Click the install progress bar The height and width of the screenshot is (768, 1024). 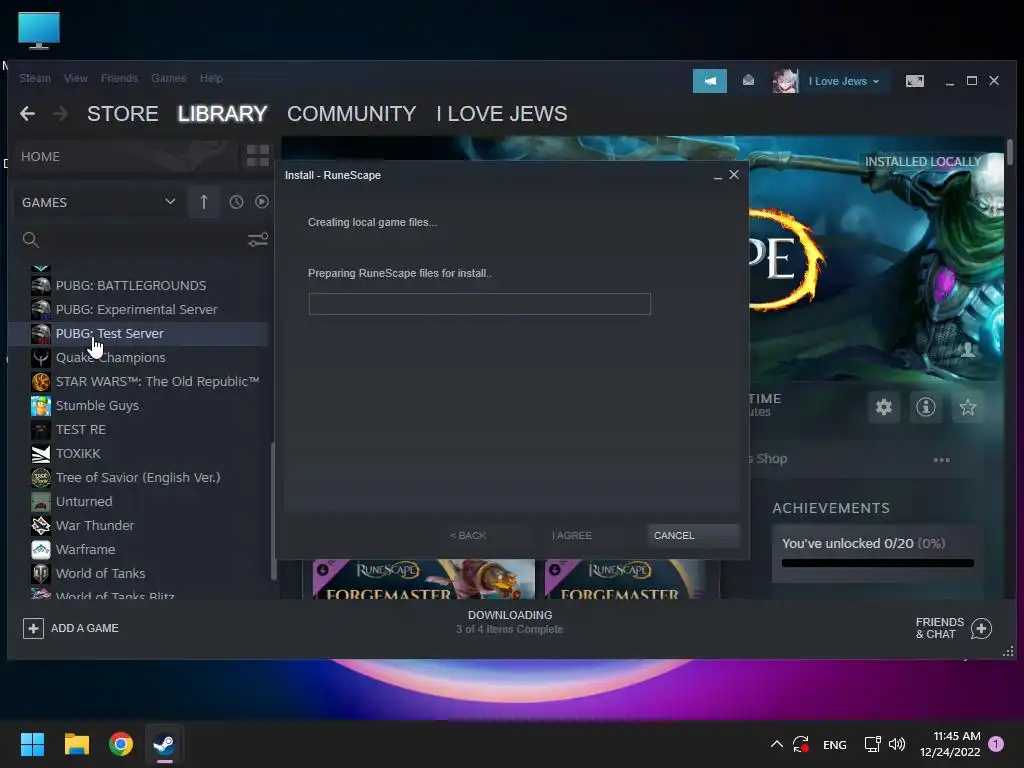(480, 304)
